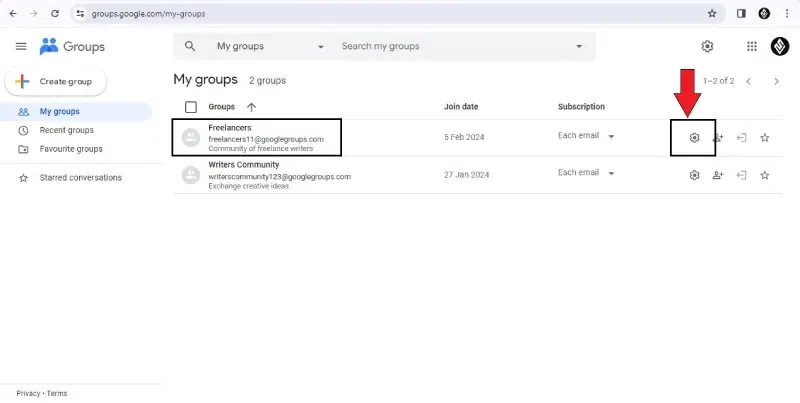This screenshot has width=800, height=403.
Task: Open the Privacy link
Action: [28, 393]
